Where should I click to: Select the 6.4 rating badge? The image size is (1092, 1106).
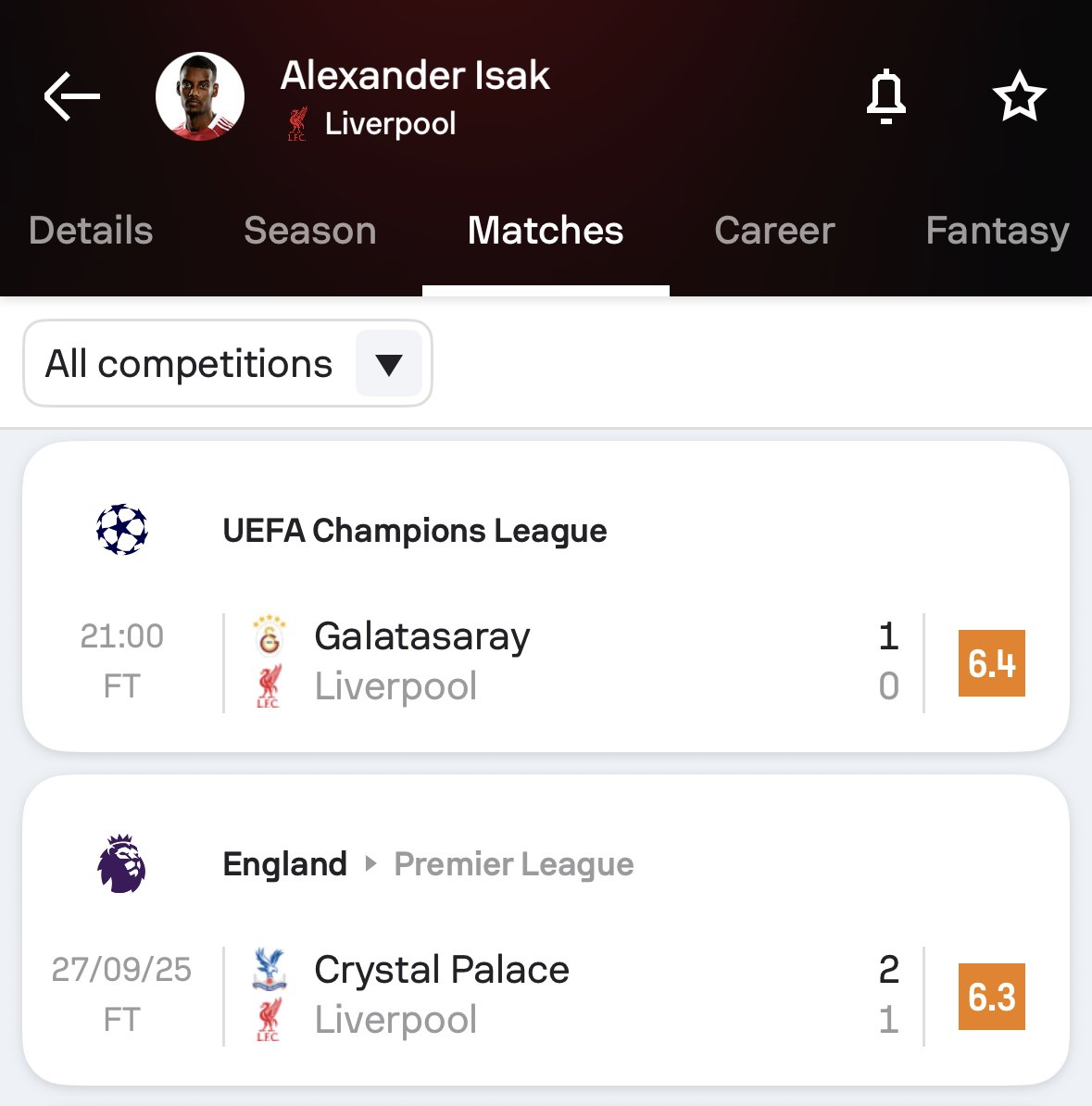[991, 663]
